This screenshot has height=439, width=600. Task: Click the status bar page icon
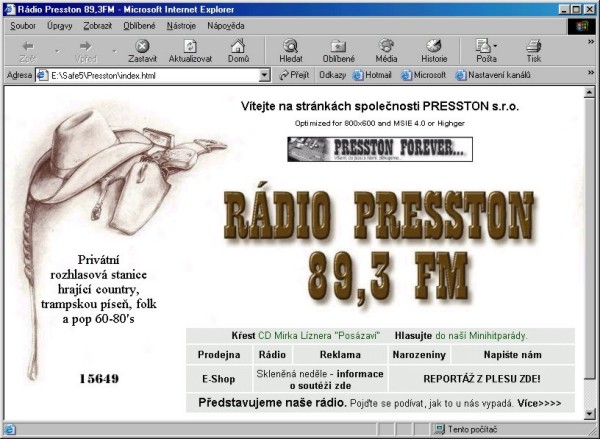[x=10, y=429]
